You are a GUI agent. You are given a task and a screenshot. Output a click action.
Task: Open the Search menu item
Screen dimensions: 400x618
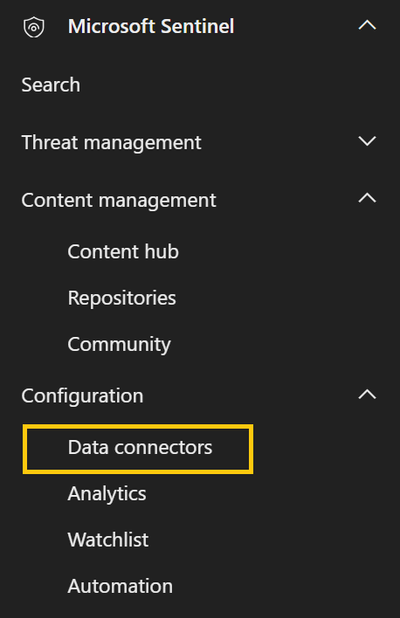point(51,85)
